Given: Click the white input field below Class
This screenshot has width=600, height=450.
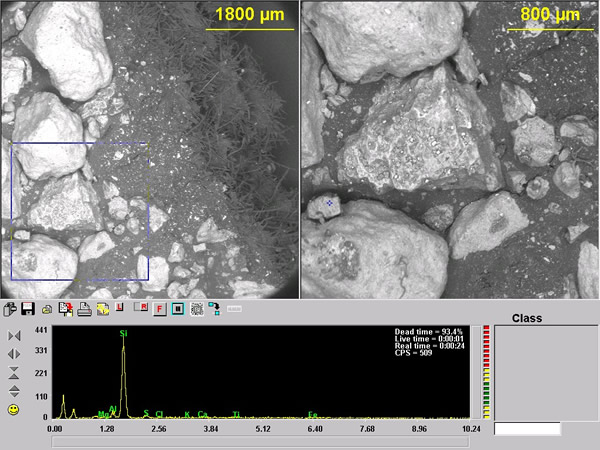Looking at the screenshot, I should tap(527, 429).
